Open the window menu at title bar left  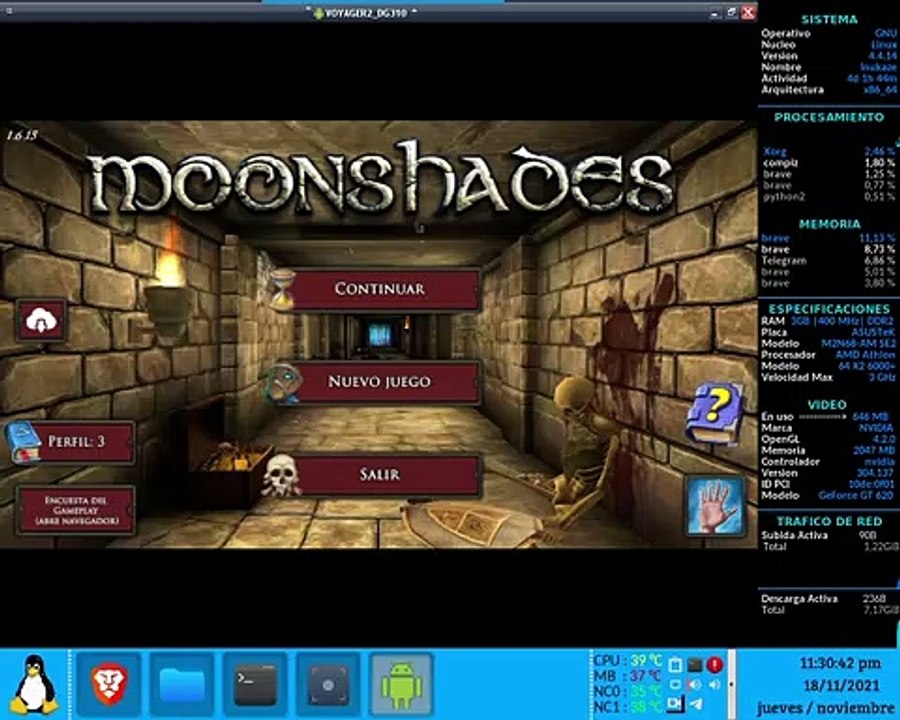9,11
